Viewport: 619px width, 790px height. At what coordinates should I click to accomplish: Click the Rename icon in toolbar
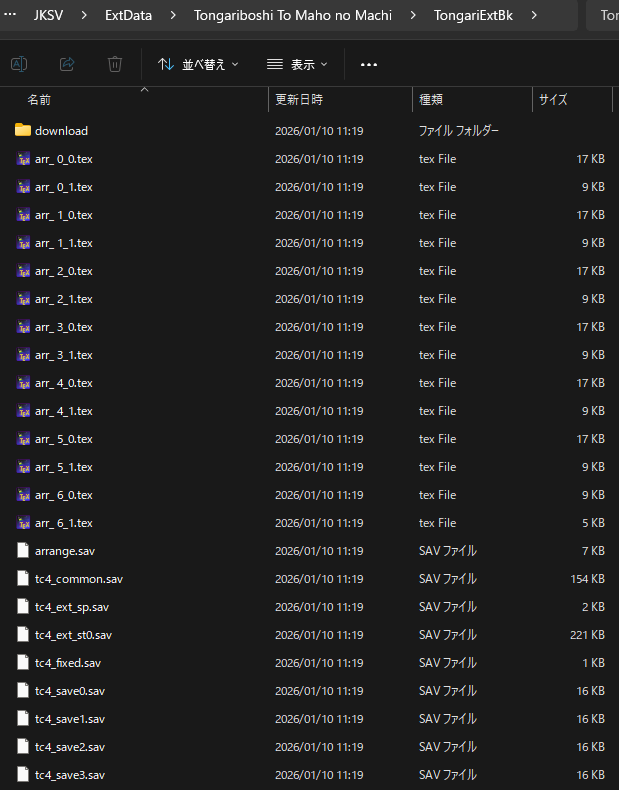pos(19,64)
